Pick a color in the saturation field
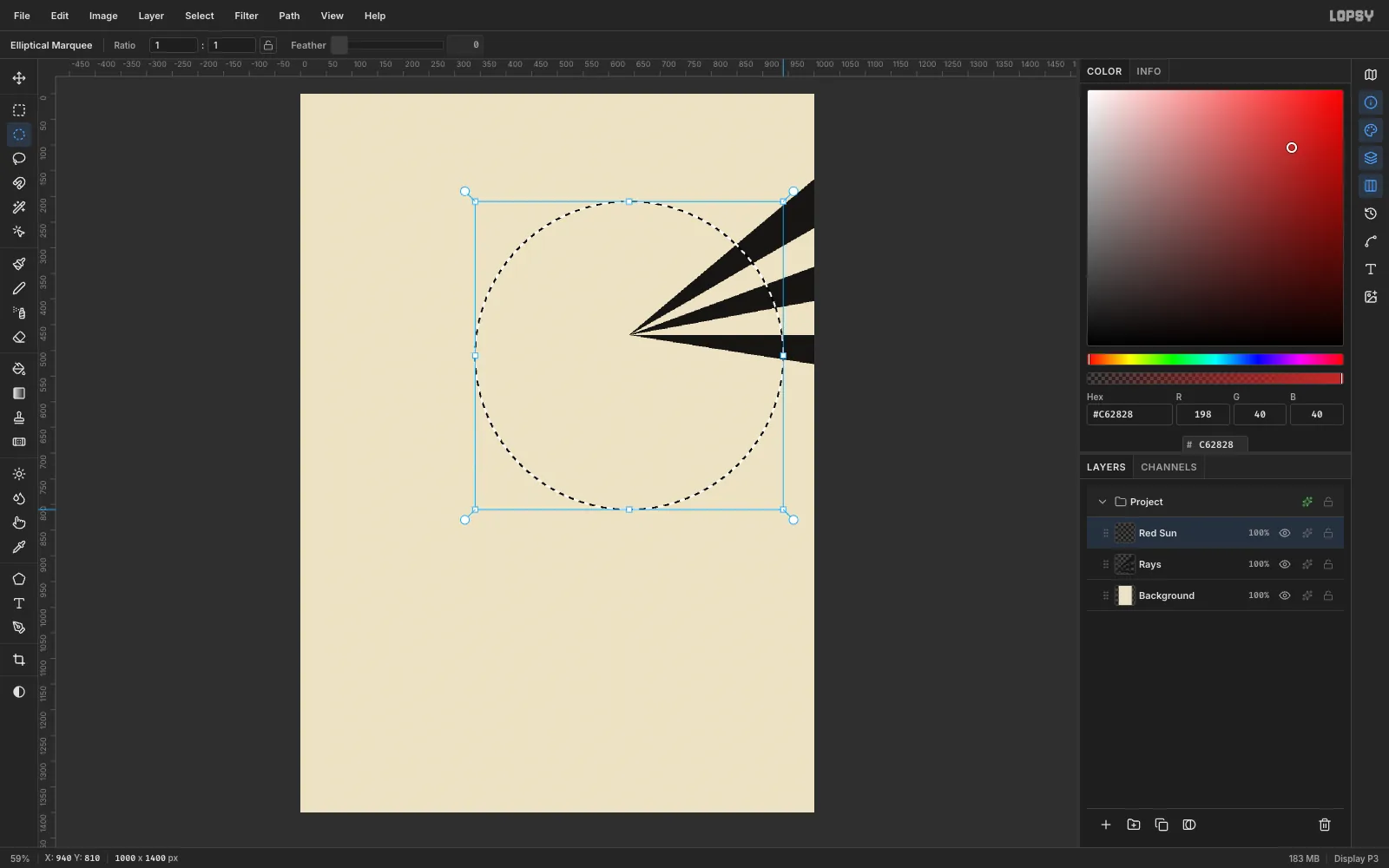 click(x=1215, y=218)
